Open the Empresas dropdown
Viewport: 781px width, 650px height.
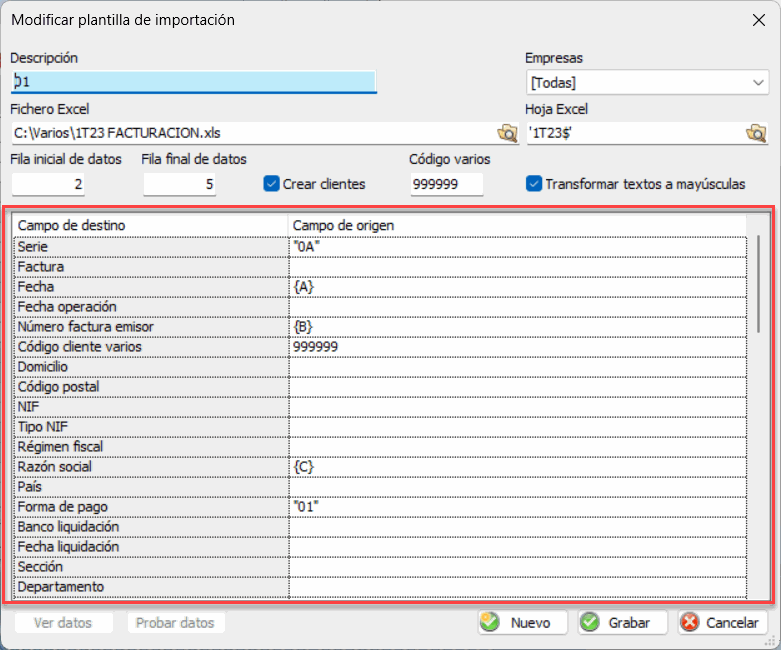pos(647,83)
